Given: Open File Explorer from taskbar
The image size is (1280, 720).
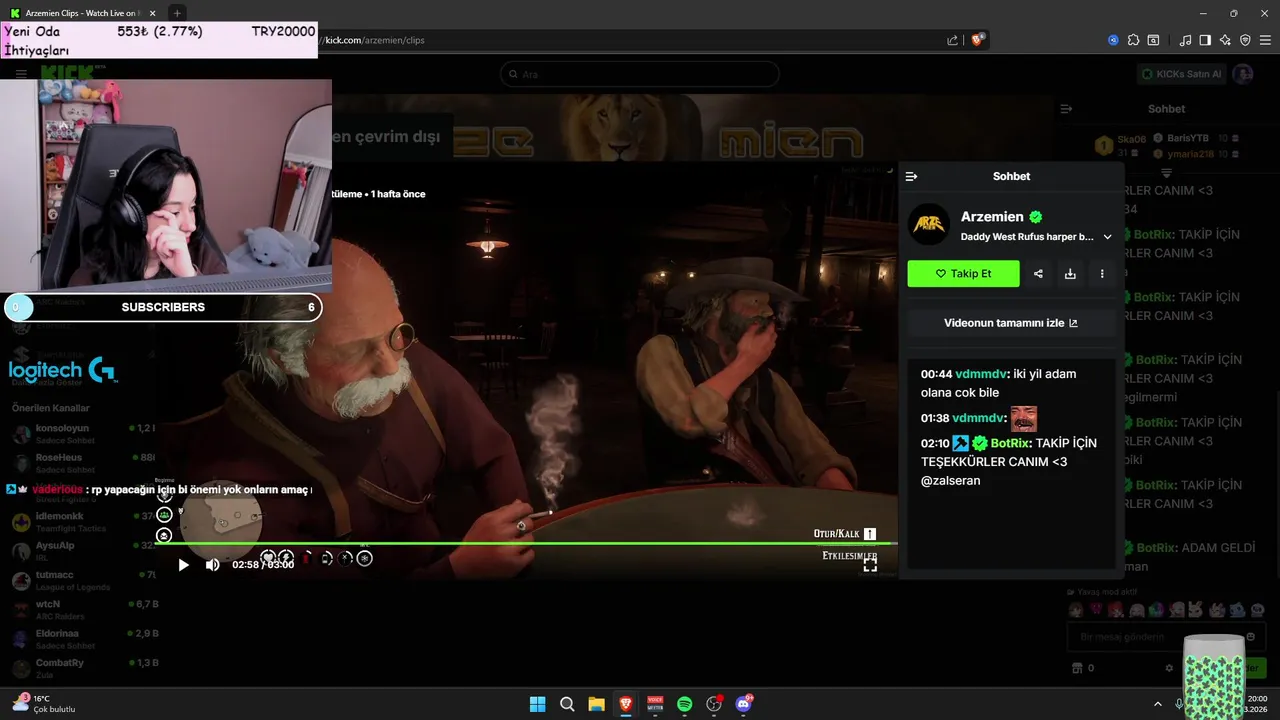Looking at the screenshot, I should coord(596,704).
